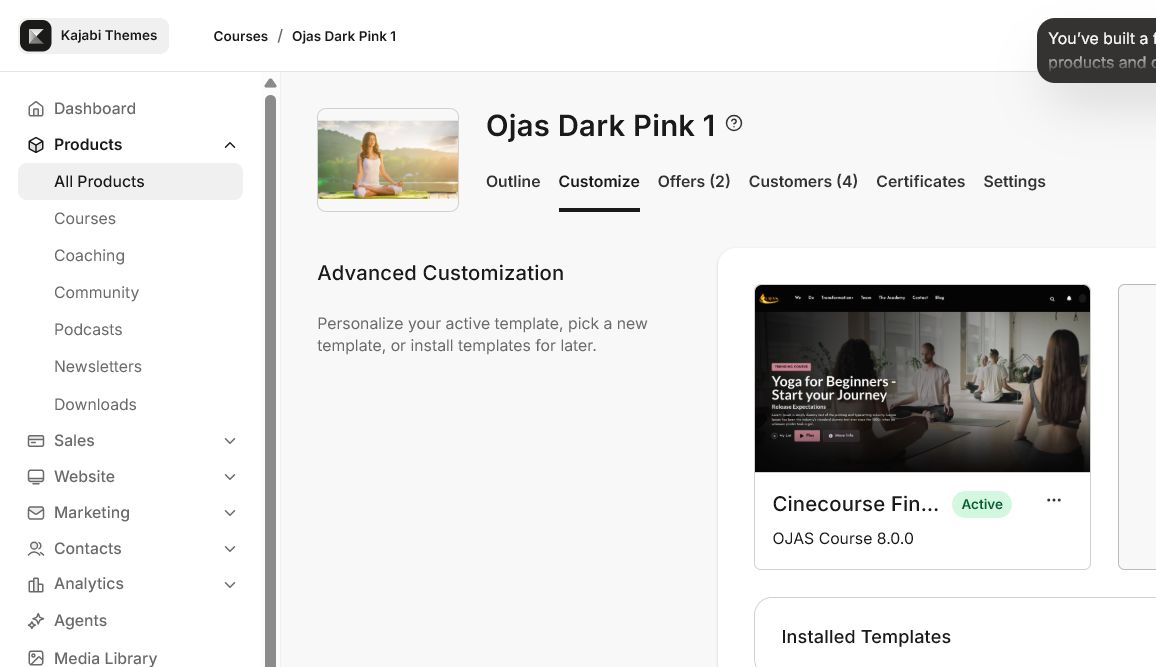Select the Customize tab

click(x=599, y=182)
